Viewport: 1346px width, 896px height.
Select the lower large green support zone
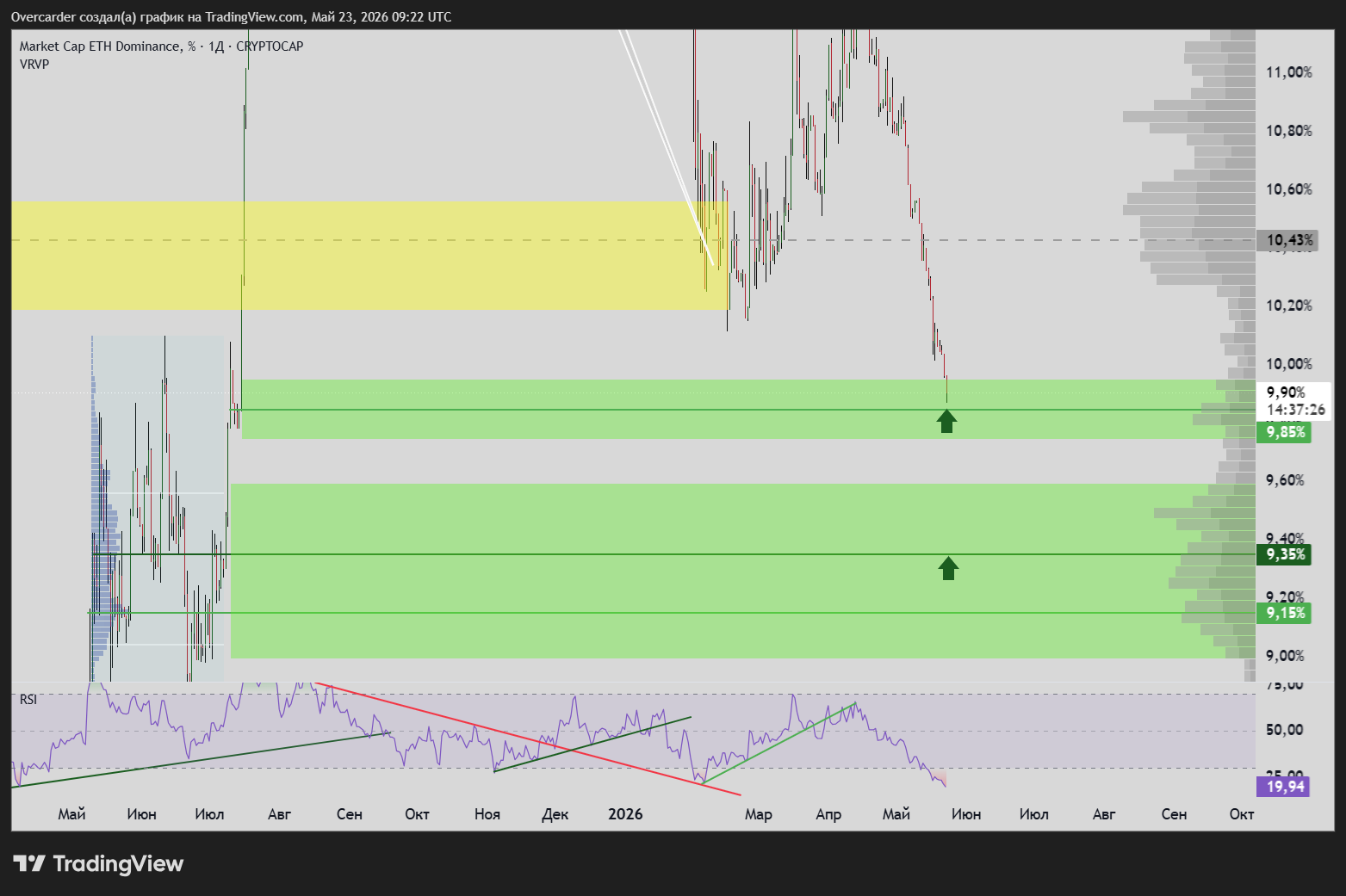[742, 571]
